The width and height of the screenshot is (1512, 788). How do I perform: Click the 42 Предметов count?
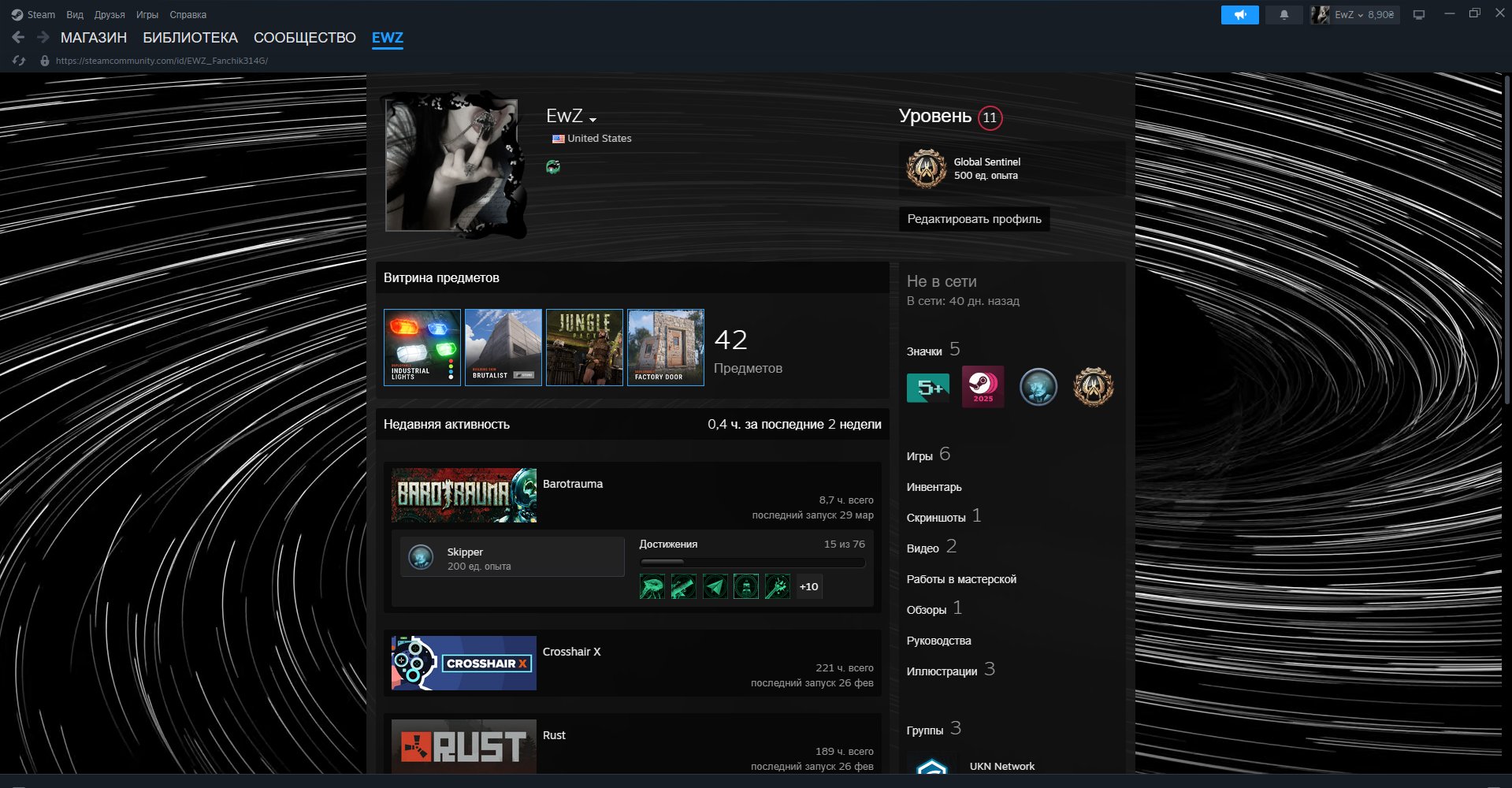click(748, 351)
